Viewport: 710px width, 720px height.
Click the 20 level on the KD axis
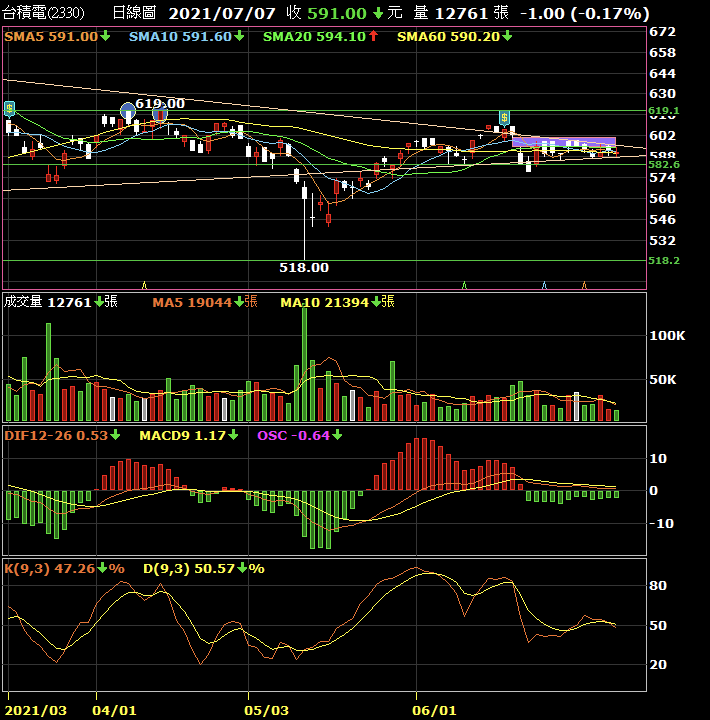click(x=658, y=664)
